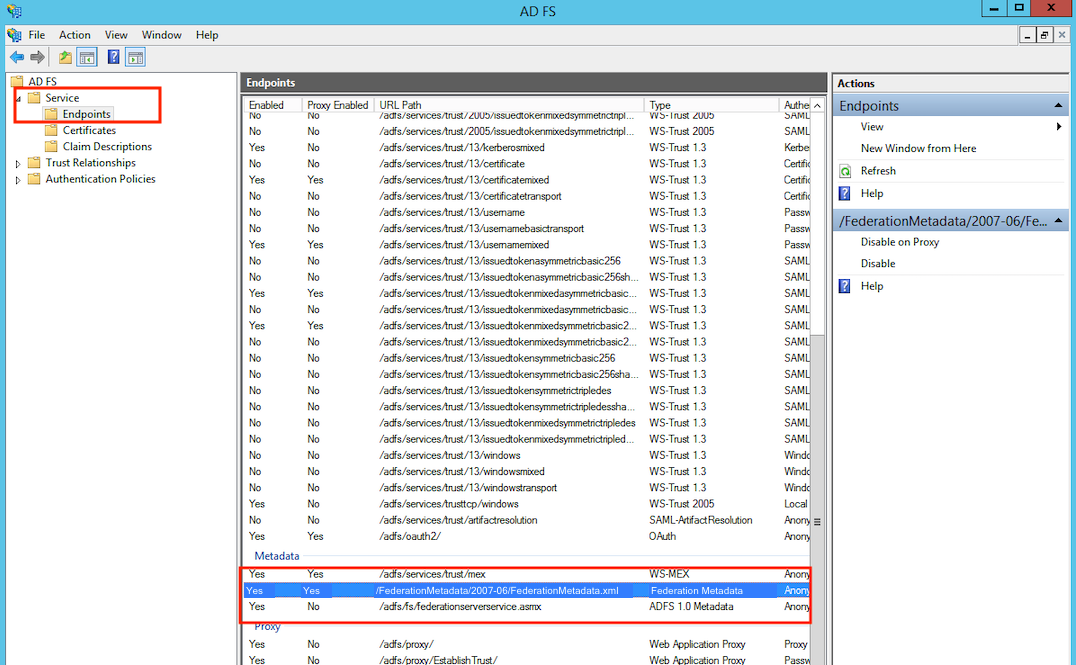The image size is (1076, 665).
Task: Toggle the Show/Hide Console Tree icon
Action: [87, 57]
